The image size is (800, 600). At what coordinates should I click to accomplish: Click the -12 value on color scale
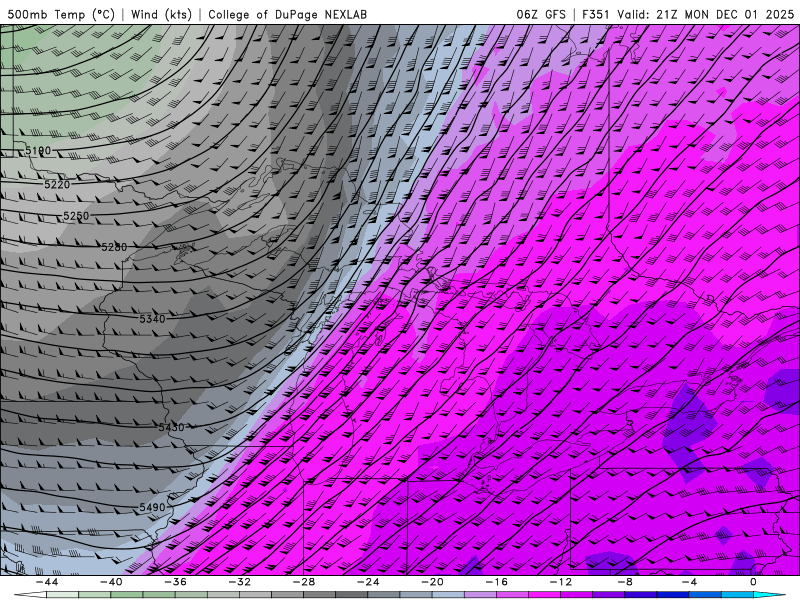coord(561,582)
